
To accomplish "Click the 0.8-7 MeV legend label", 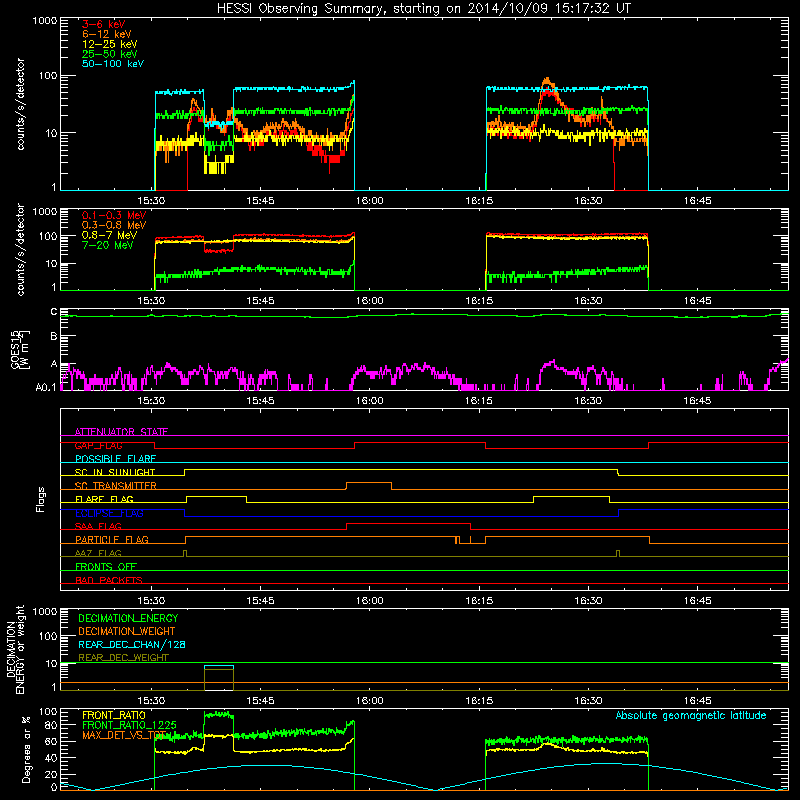I will click(109, 235).
